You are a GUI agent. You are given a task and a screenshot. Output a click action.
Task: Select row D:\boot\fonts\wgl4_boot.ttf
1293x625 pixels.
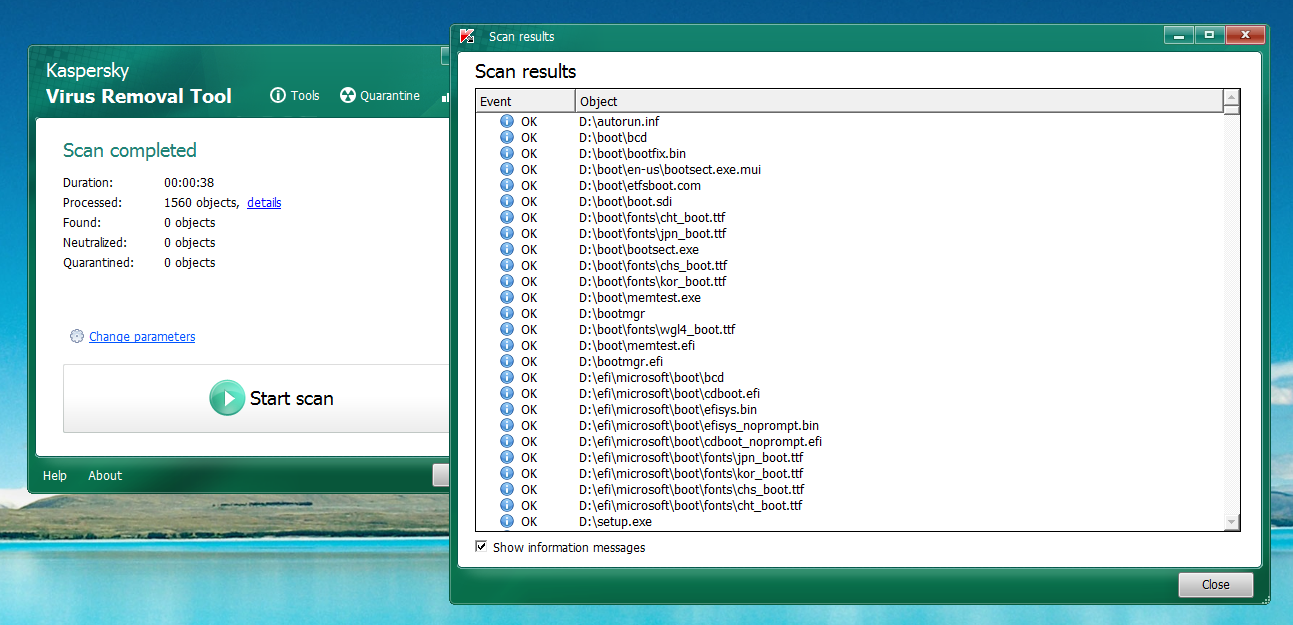point(850,329)
